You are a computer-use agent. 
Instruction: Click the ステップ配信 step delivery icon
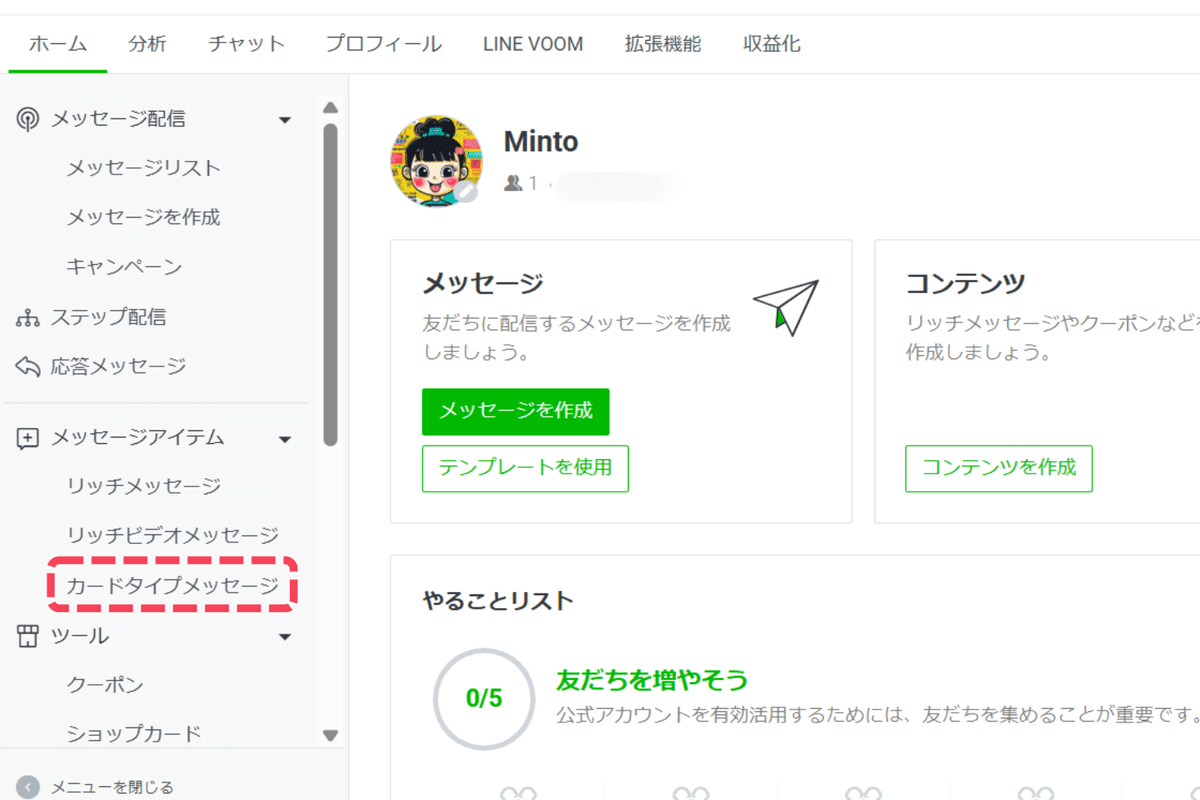pos(28,317)
